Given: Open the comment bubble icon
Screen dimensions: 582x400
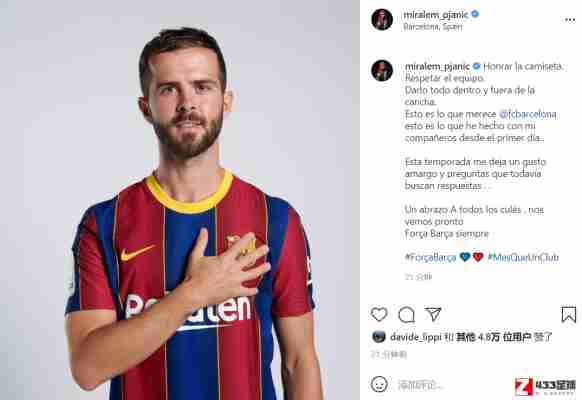Looking at the screenshot, I should [x=406, y=315].
